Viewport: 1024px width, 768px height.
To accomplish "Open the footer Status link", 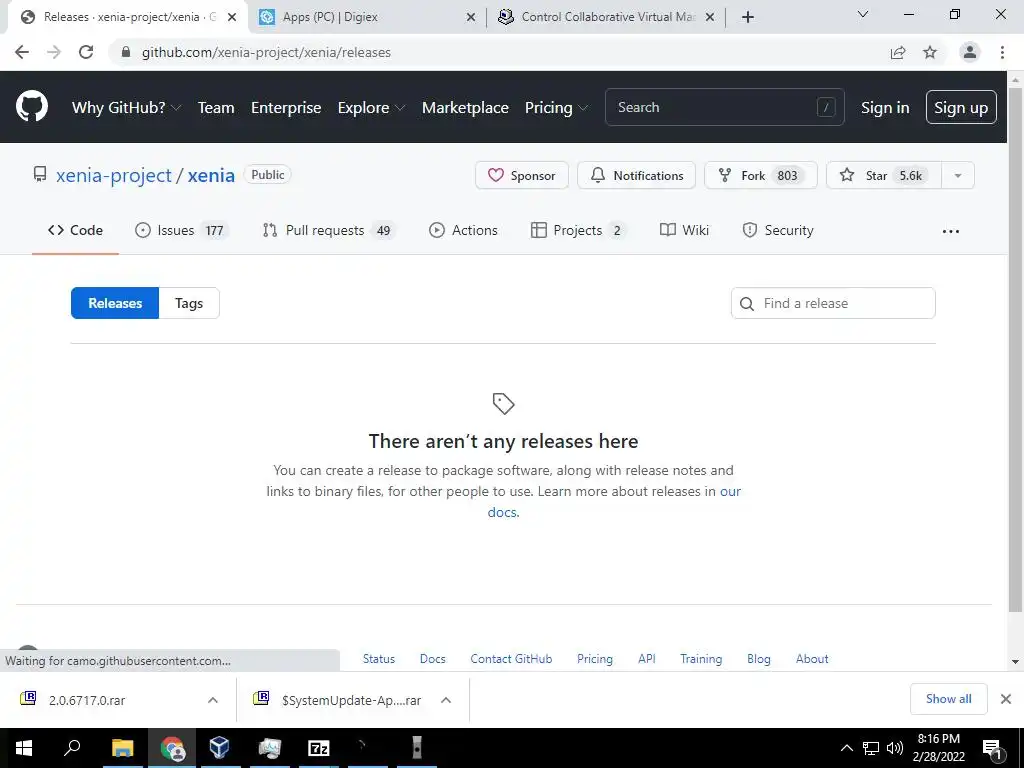I will click(x=379, y=658).
